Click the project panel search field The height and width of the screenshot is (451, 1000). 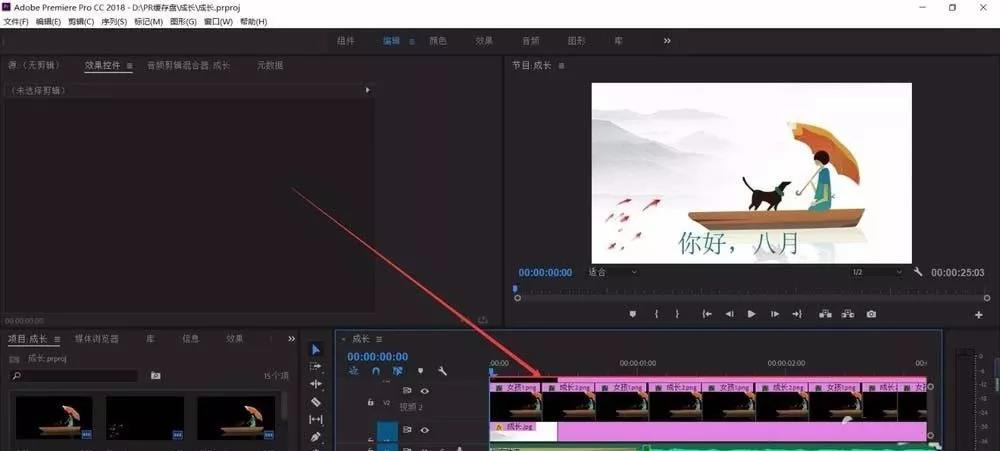74,376
